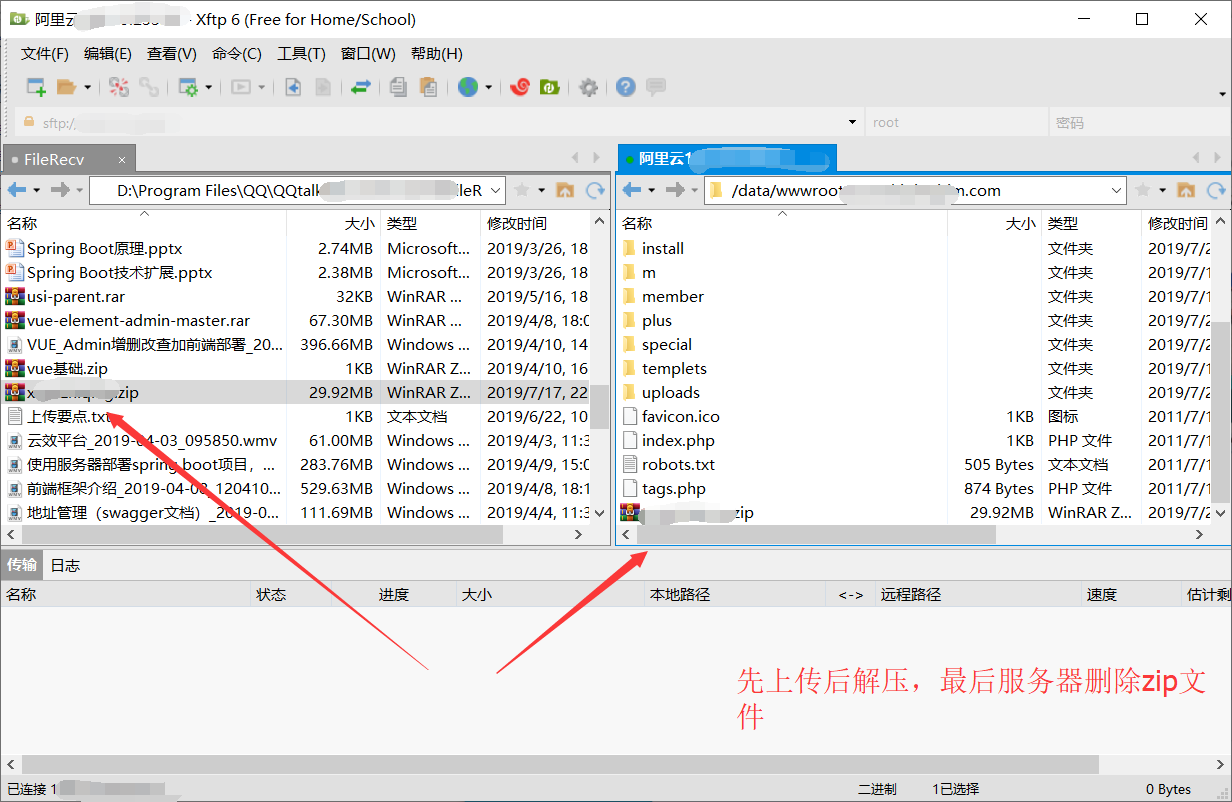Sort the remote files by the 修改时间 header
Image resolution: width=1232 pixels, height=802 pixels.
coord(1177,223)
